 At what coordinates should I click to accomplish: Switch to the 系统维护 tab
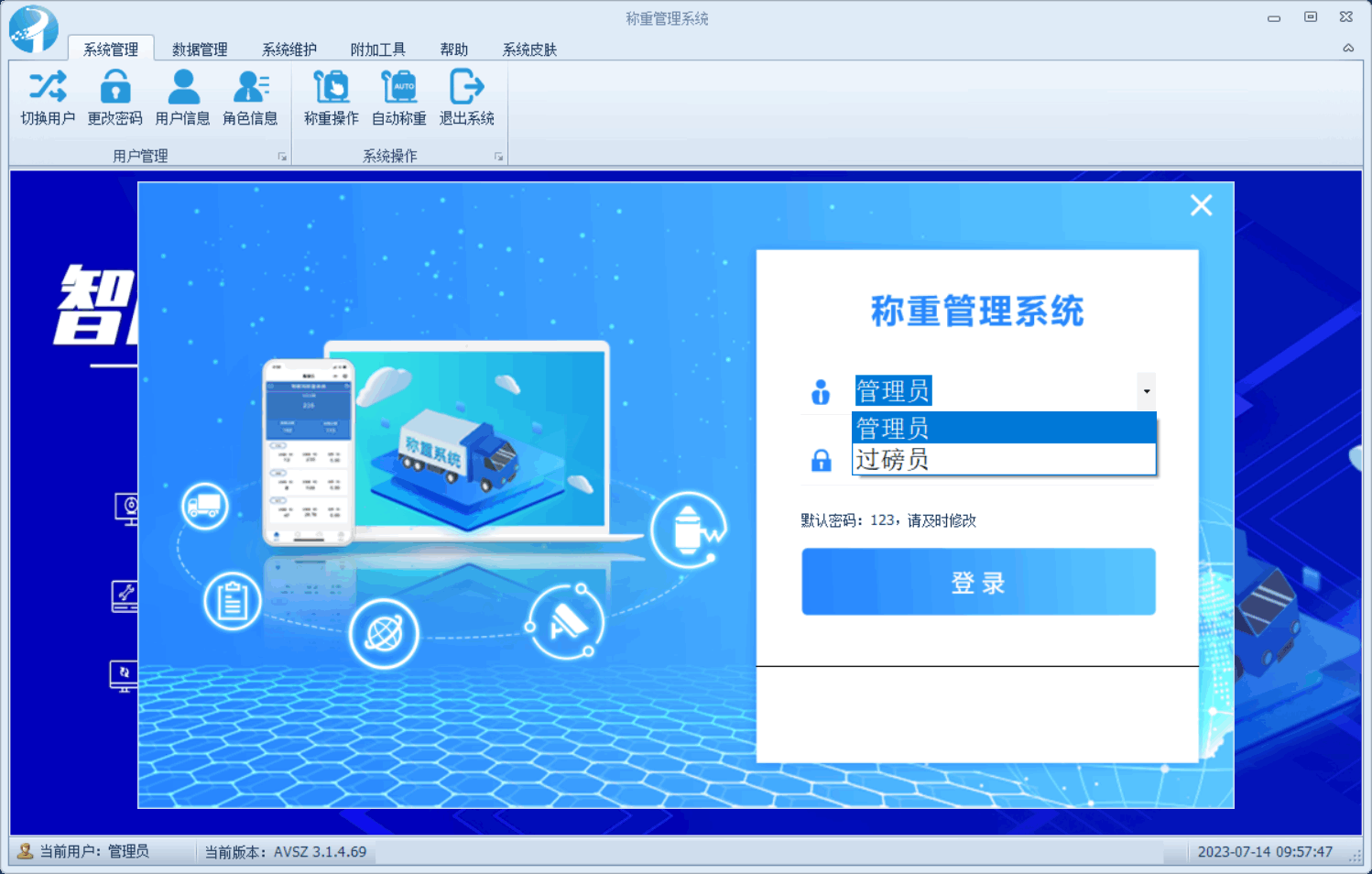point(289,49)
